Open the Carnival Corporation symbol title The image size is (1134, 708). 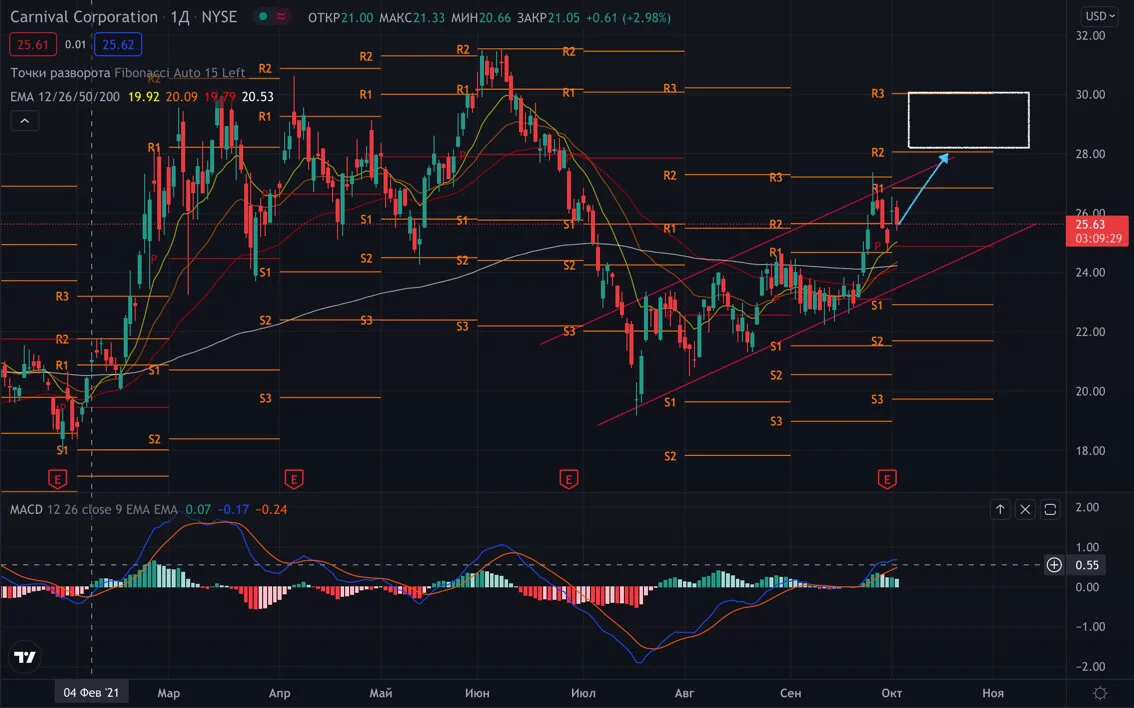click(84, 17)
